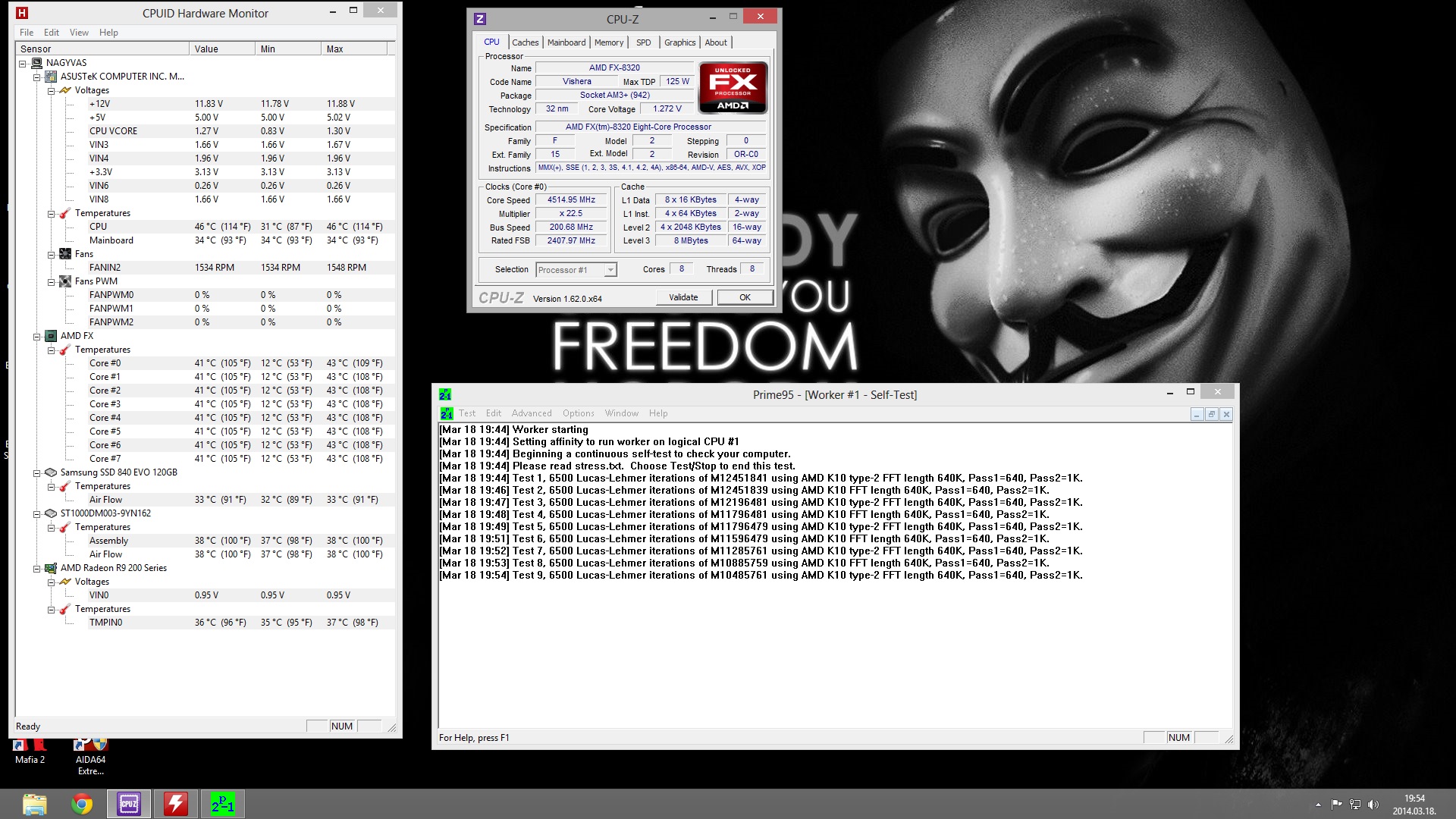Open HWMonitor File menu
1456x819 pixels.
[x=27, y=33]
